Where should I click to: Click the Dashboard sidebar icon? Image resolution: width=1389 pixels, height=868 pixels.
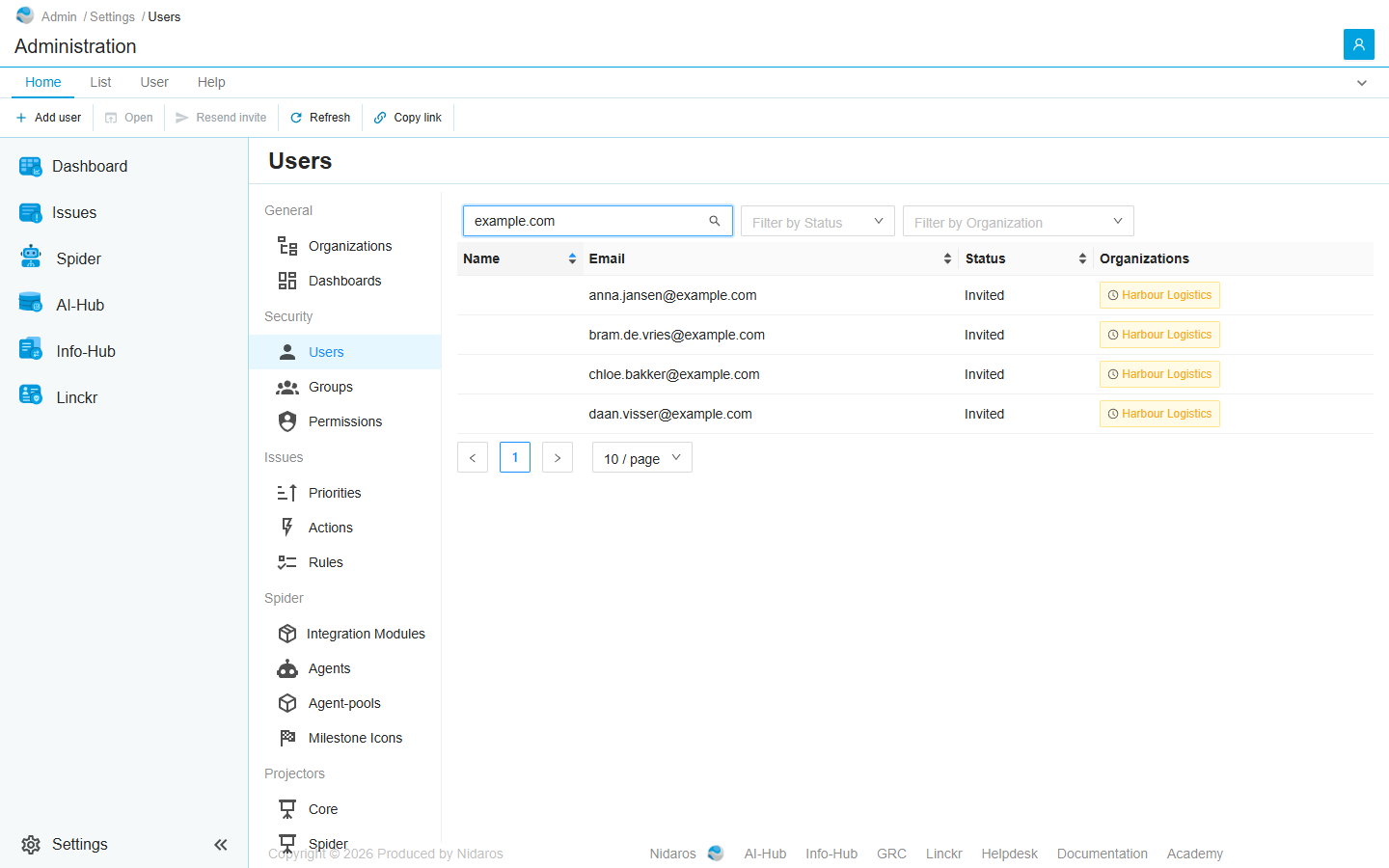(x=31, y=167)
